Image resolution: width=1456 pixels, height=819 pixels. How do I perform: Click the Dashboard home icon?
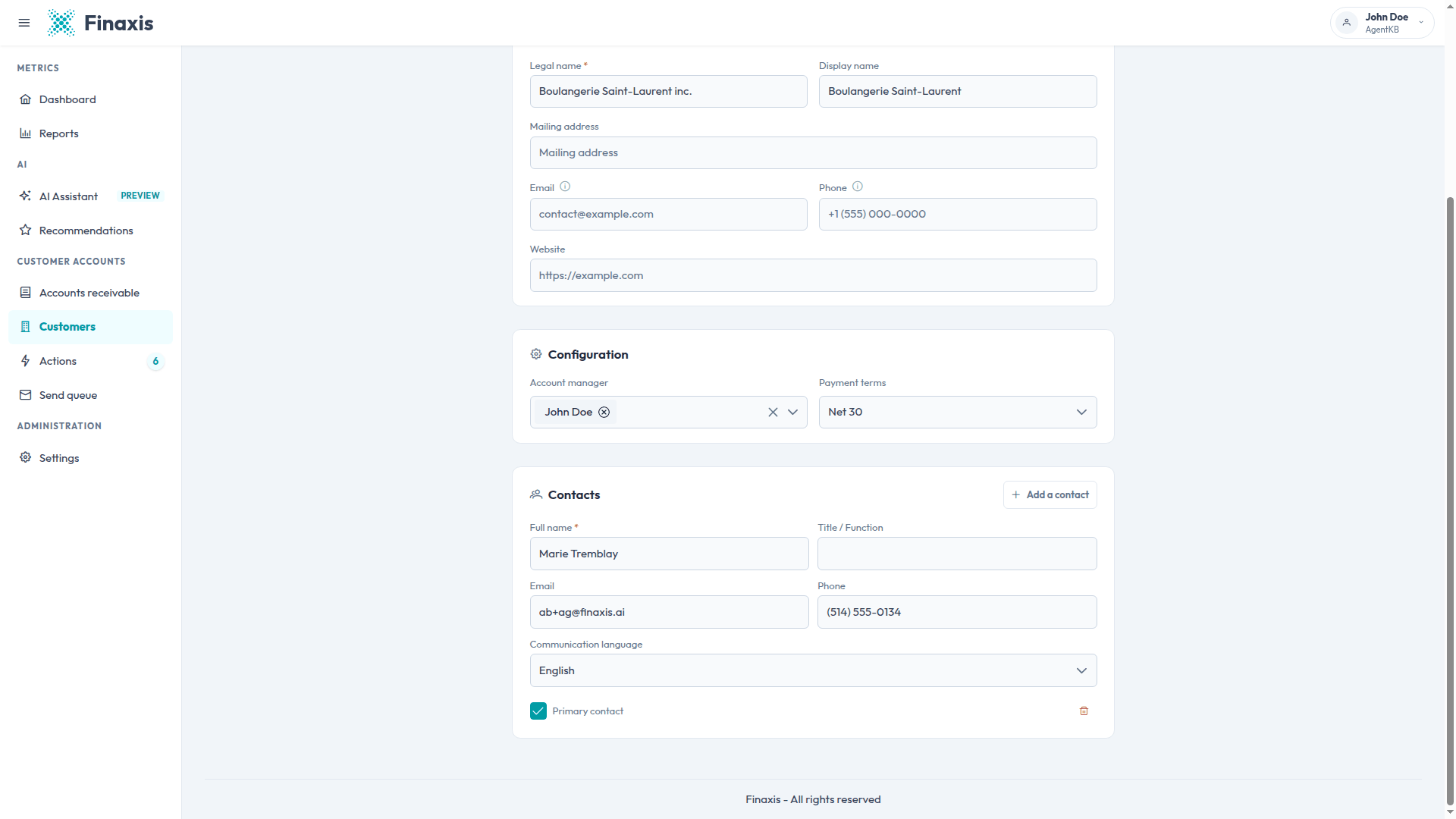(26, 99)
